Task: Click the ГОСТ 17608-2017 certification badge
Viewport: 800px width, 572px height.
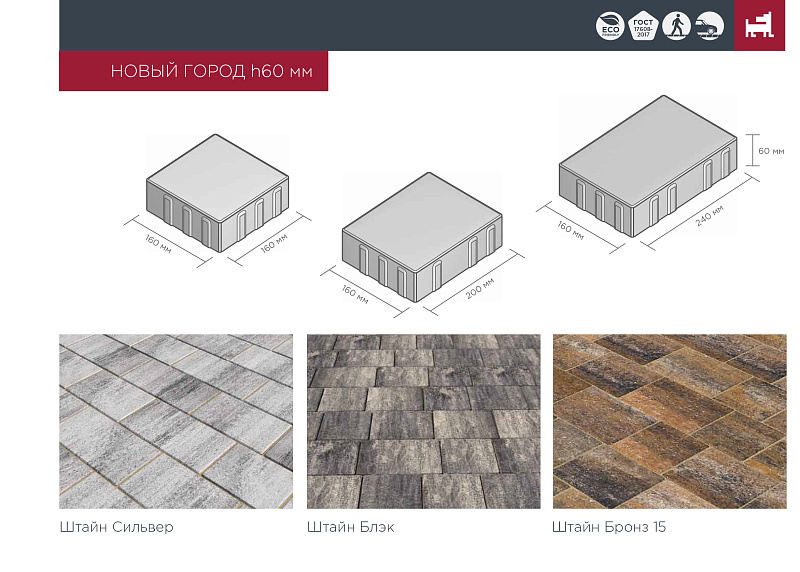Action: [x=643, y=26]
